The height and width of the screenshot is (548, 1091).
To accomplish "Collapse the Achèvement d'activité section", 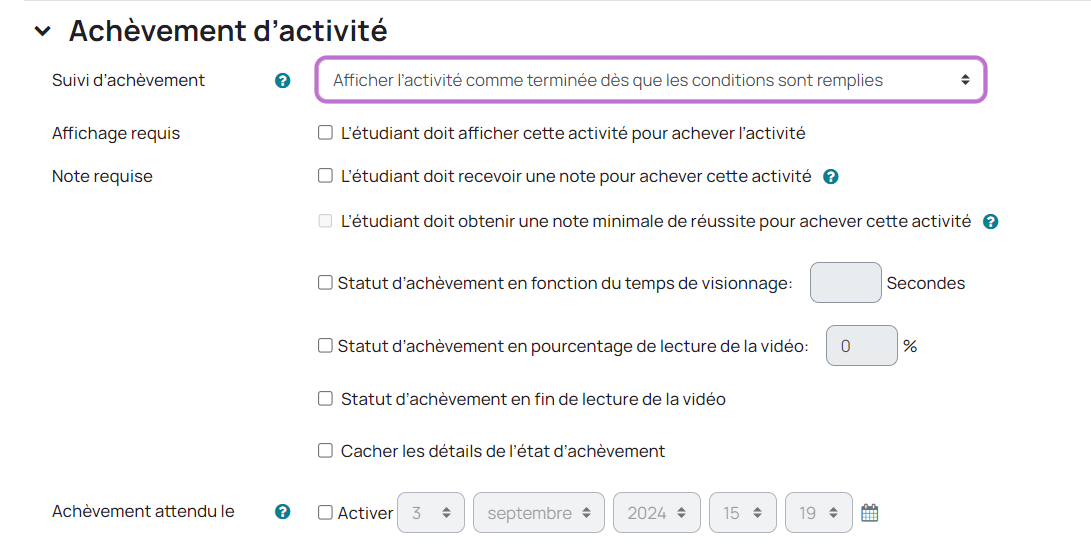I will click(x=42, y=31).
